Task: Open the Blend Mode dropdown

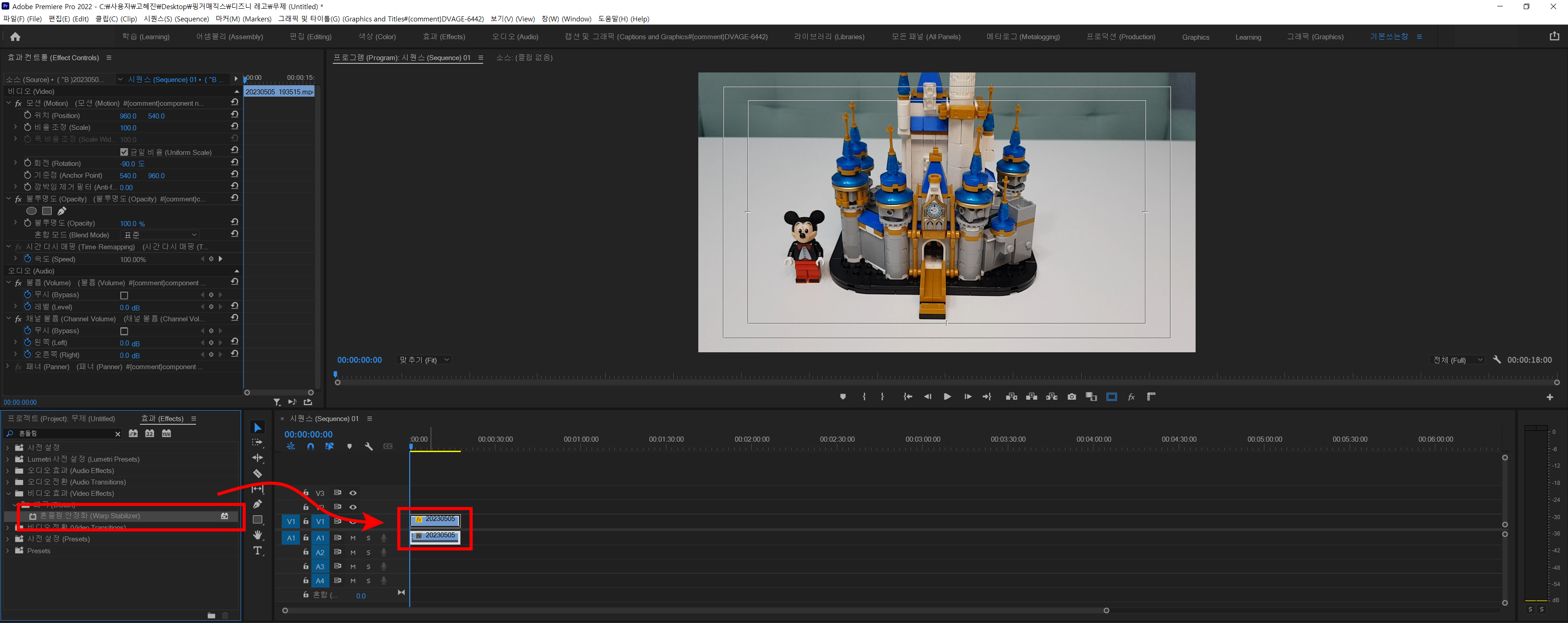Action: (160, 235)
